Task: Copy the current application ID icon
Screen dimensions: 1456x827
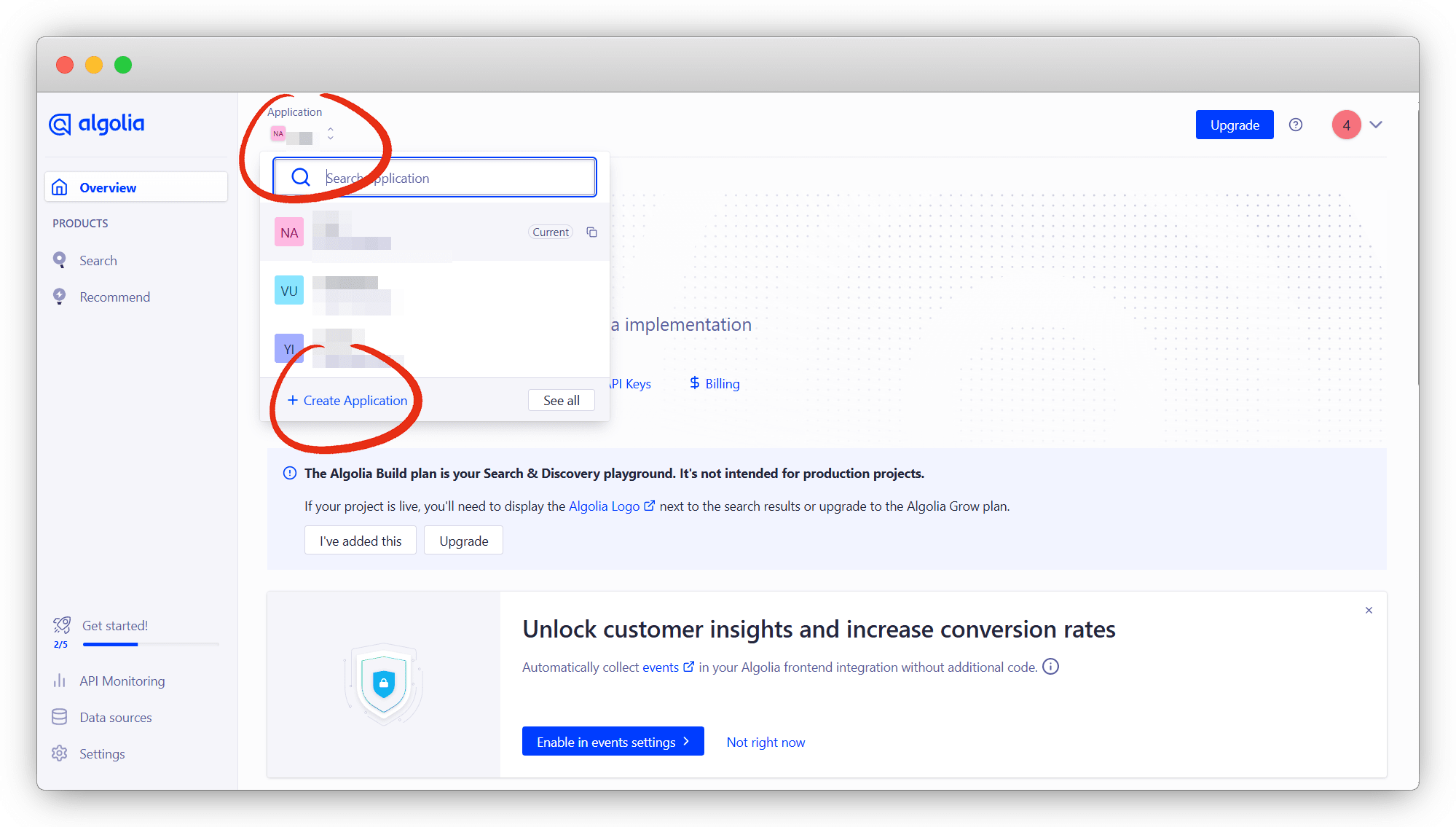Action: (591, 232)
